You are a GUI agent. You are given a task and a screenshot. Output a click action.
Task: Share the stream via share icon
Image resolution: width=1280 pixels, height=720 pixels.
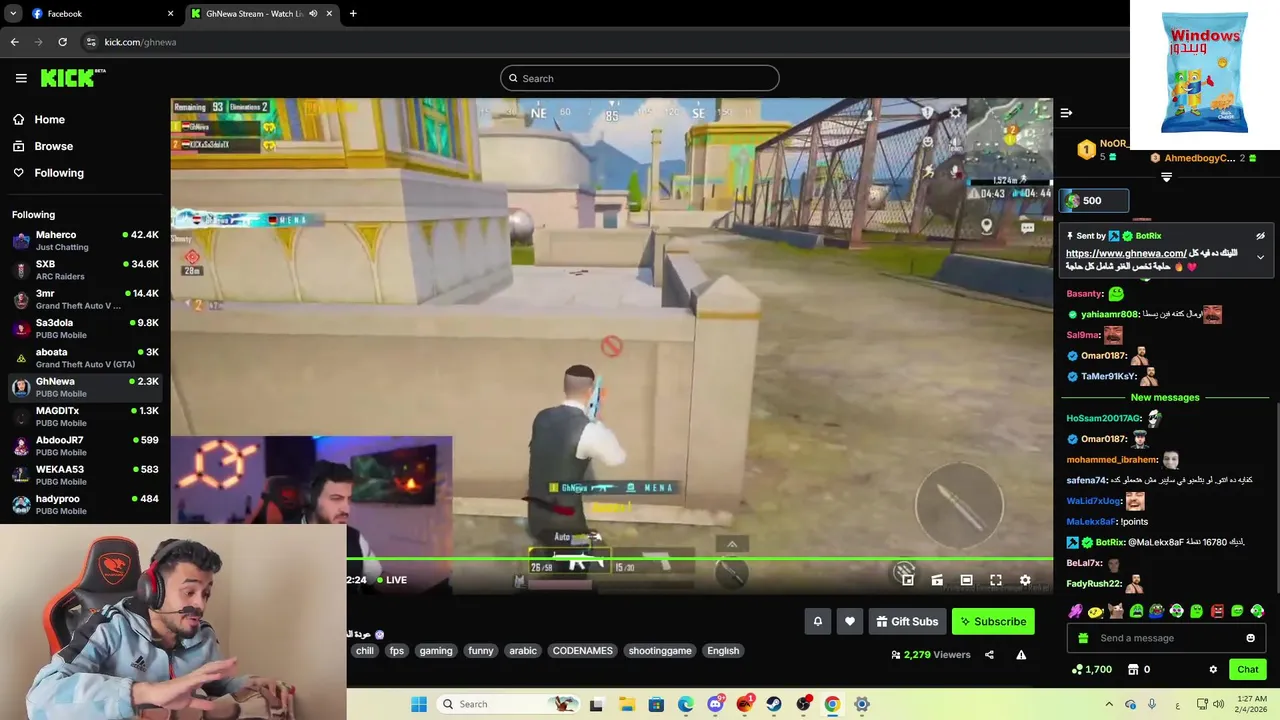[989, 655]
